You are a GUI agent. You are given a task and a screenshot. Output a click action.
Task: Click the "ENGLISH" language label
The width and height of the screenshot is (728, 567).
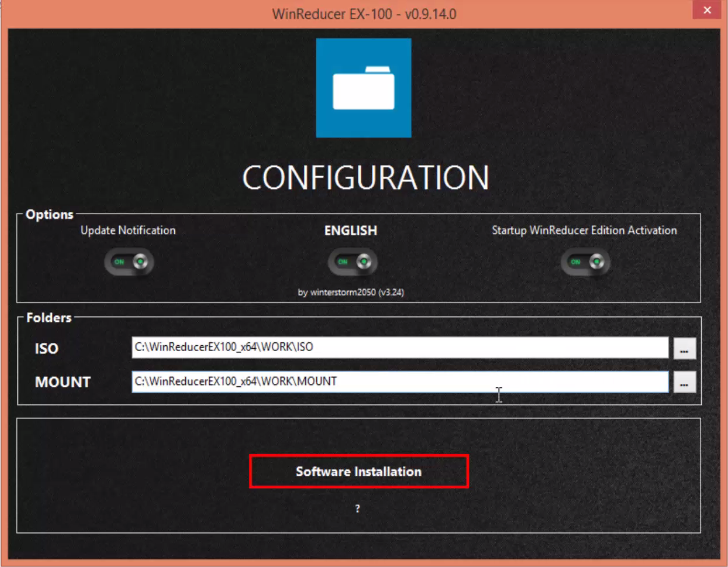click(351, 231)
